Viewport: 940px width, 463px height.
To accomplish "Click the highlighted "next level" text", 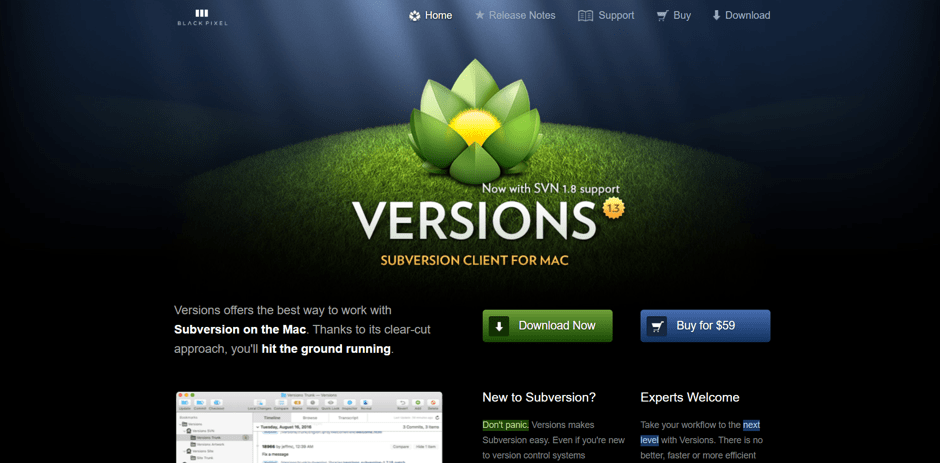I will [751, 425].
